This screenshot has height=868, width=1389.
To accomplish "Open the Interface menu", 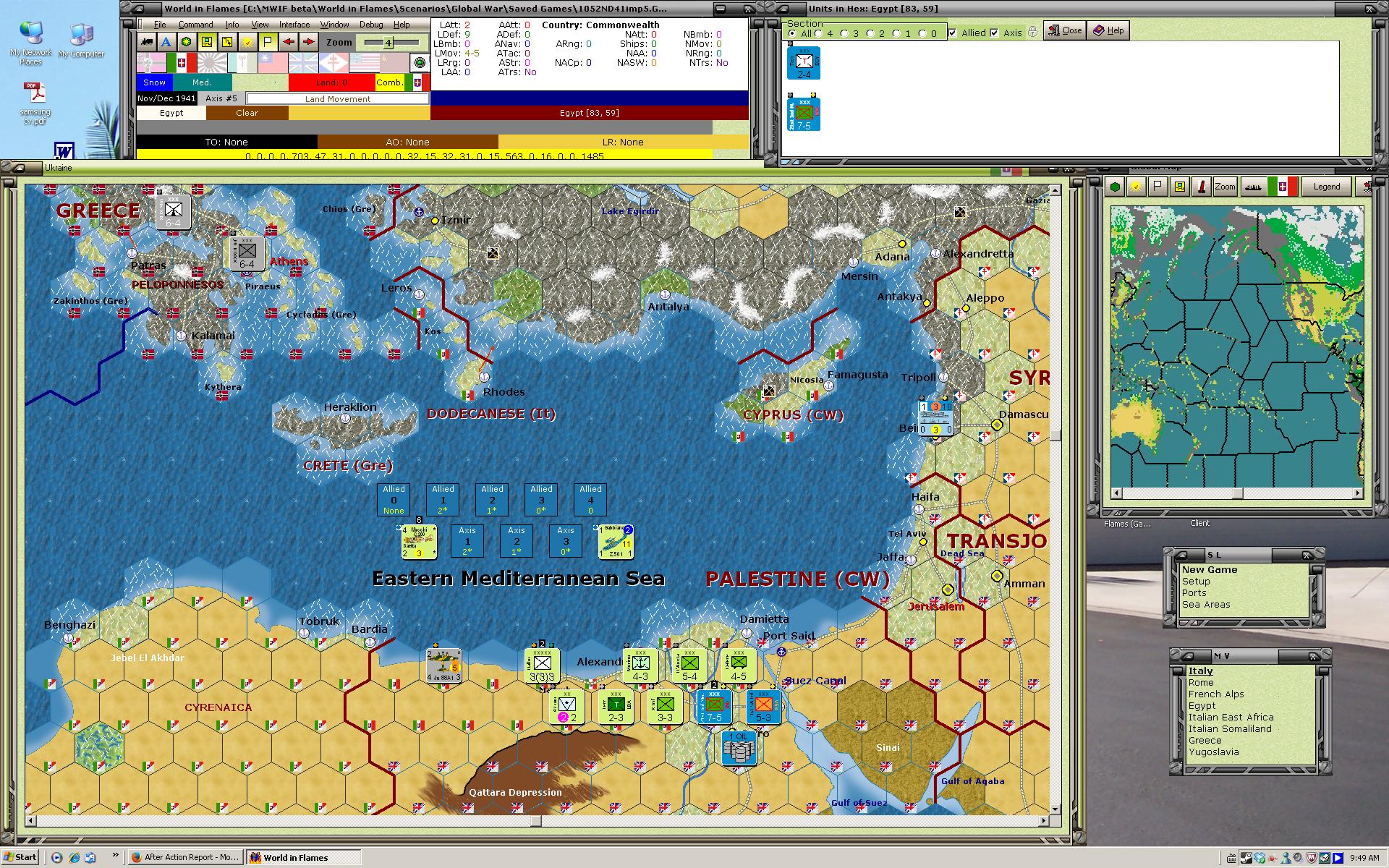I will tap(294, 25).
